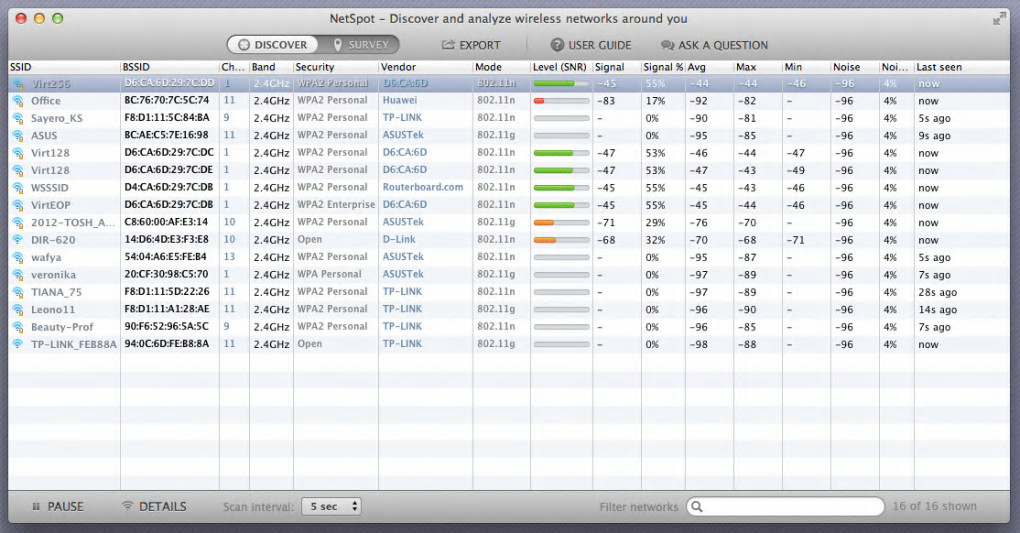Click the Wi-Fi icon next to 2012-TOSH_A

point(18,223)
